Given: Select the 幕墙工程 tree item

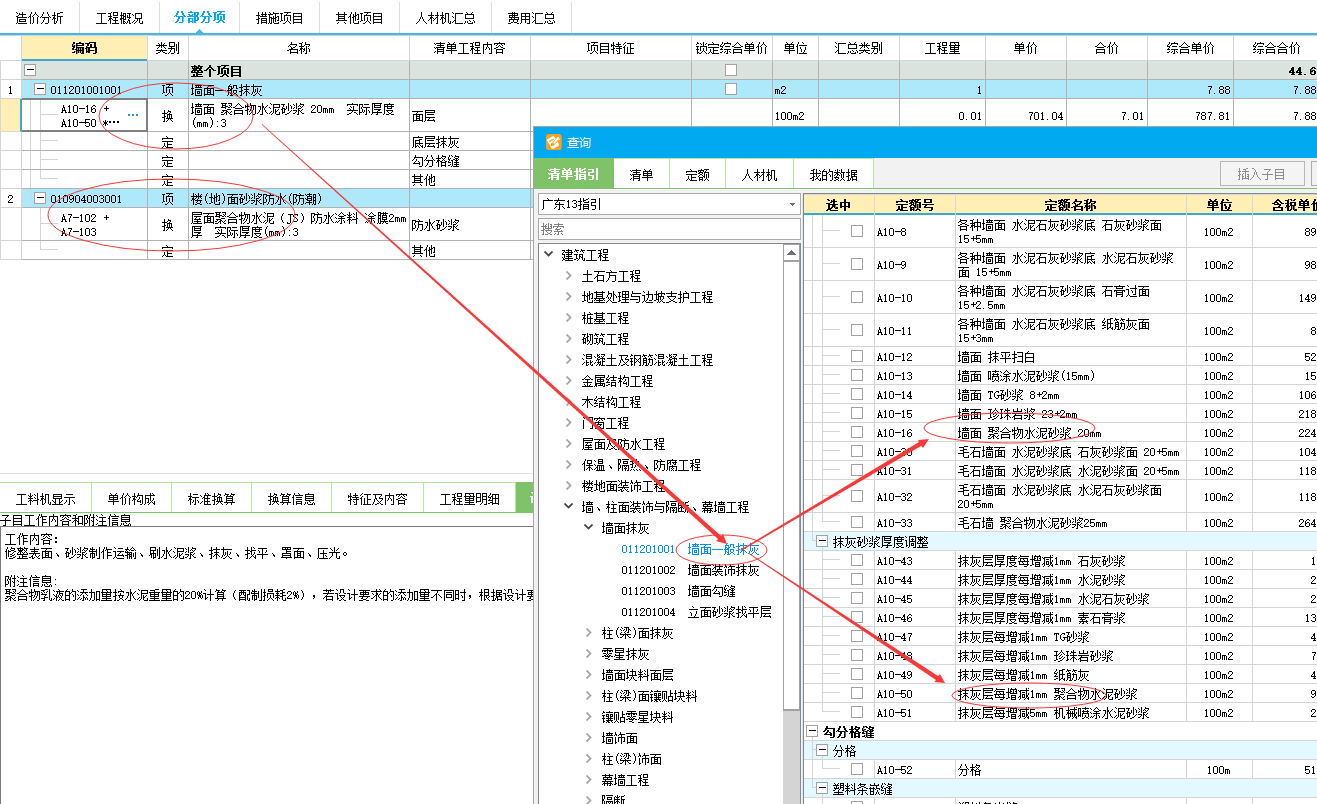Looking at the screenshot, I should pos(626,780).
